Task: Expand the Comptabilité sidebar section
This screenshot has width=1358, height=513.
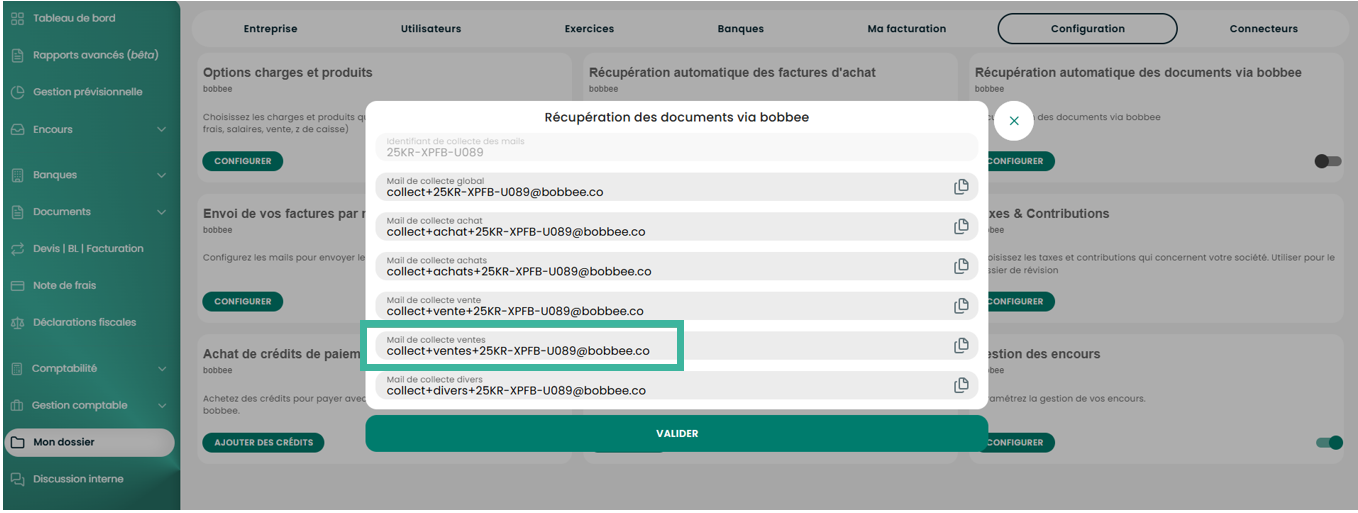Action: (161, 368)
